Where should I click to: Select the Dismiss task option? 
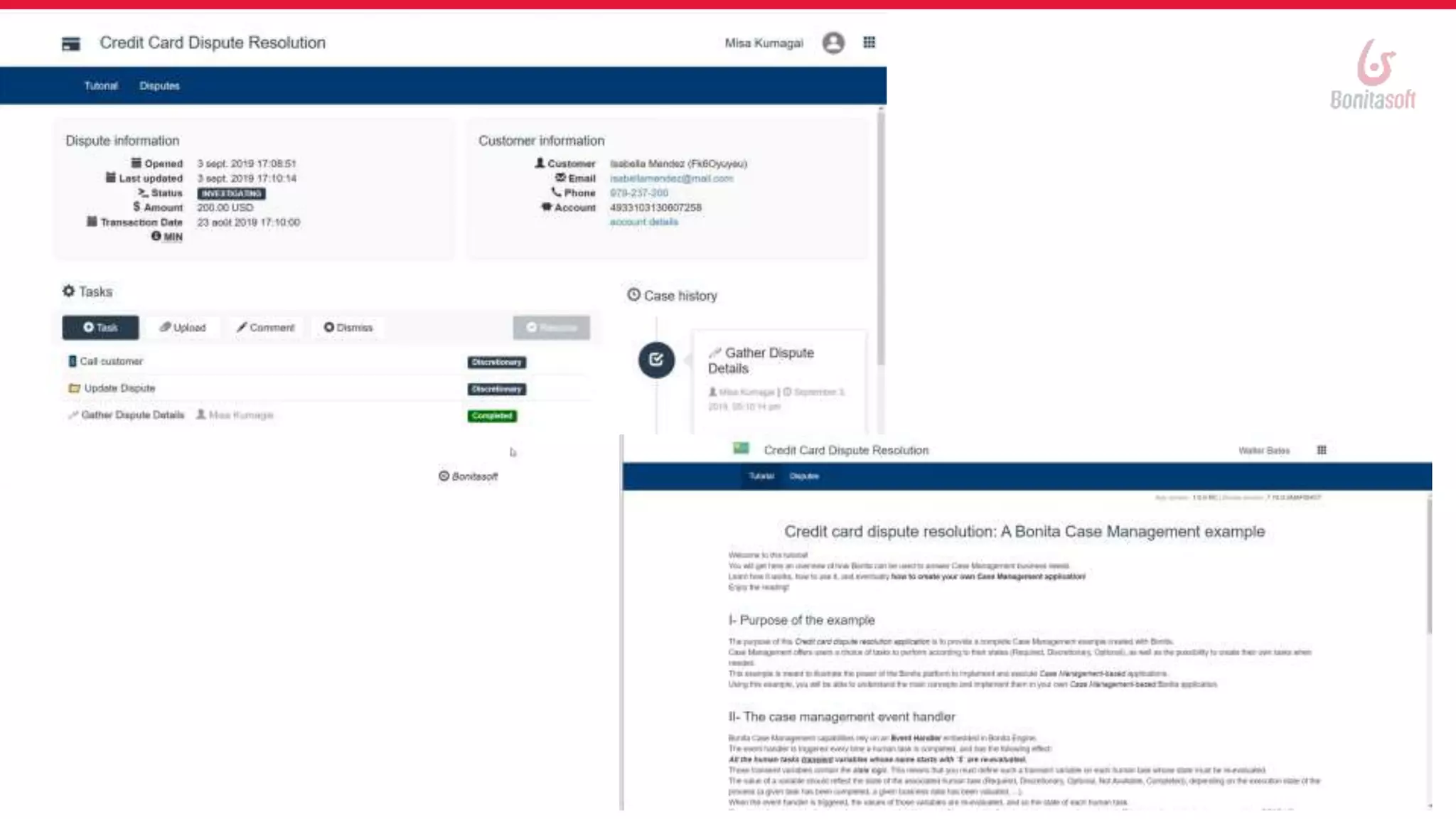click(348, 328)
